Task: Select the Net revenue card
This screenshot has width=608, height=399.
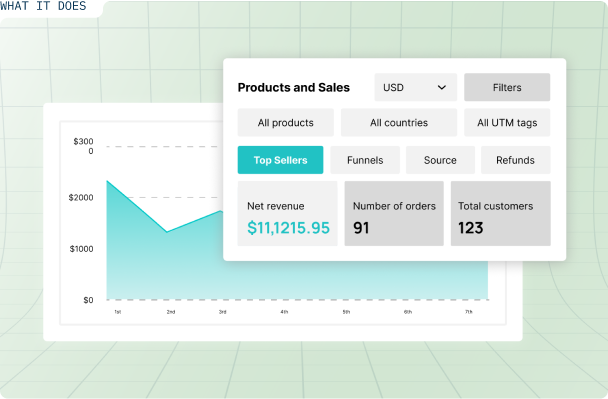Action: click(x=287, y=213)
